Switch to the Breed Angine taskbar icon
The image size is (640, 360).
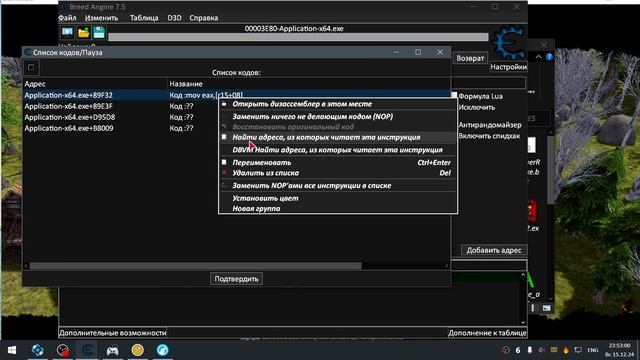pyautogui.click(x=87, y=350)
